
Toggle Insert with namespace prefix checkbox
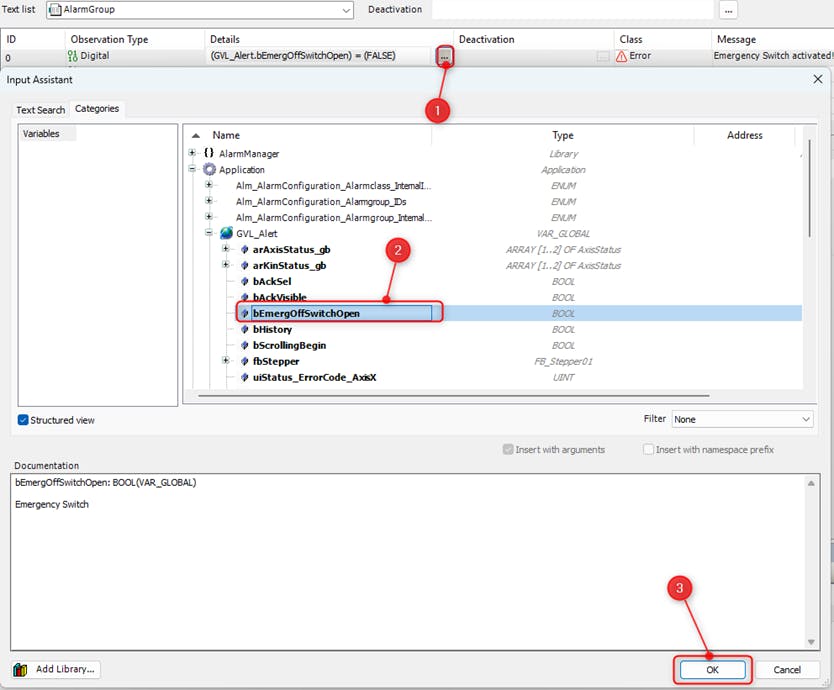click(649, 450)
